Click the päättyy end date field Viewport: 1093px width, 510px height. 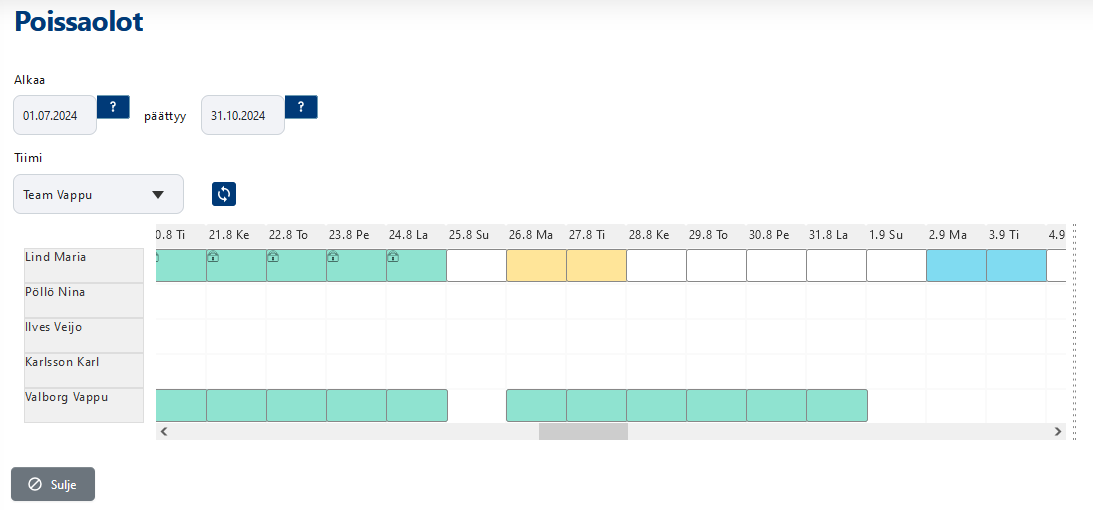click(243, 116)
